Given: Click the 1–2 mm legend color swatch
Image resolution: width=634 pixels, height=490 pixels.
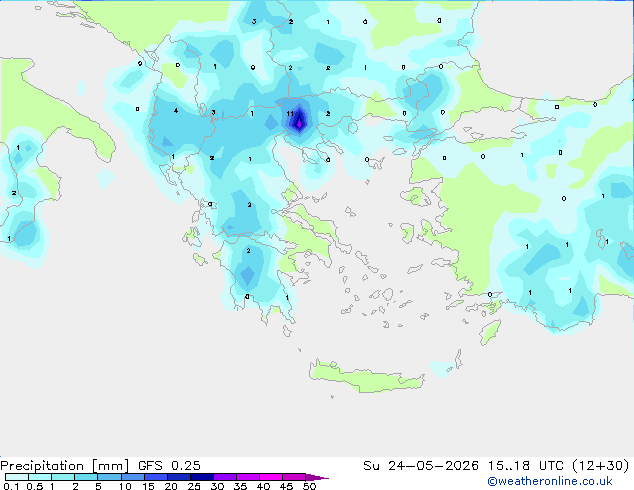Looking at the screenshot, I should pyautogui.click(x=63, y=477).
